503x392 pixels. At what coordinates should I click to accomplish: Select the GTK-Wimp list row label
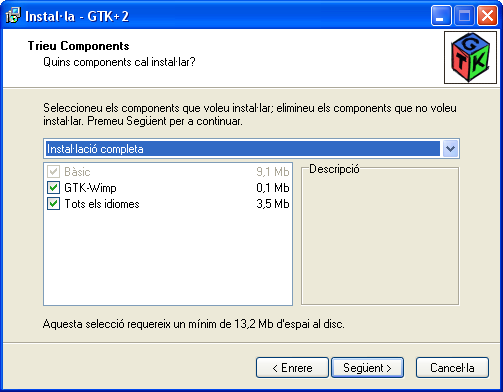90,188
